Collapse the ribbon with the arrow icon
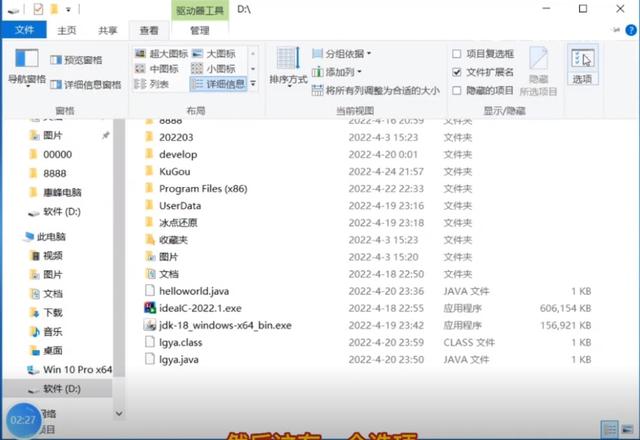This screenshot has height=440, width=640. (616, 30)
